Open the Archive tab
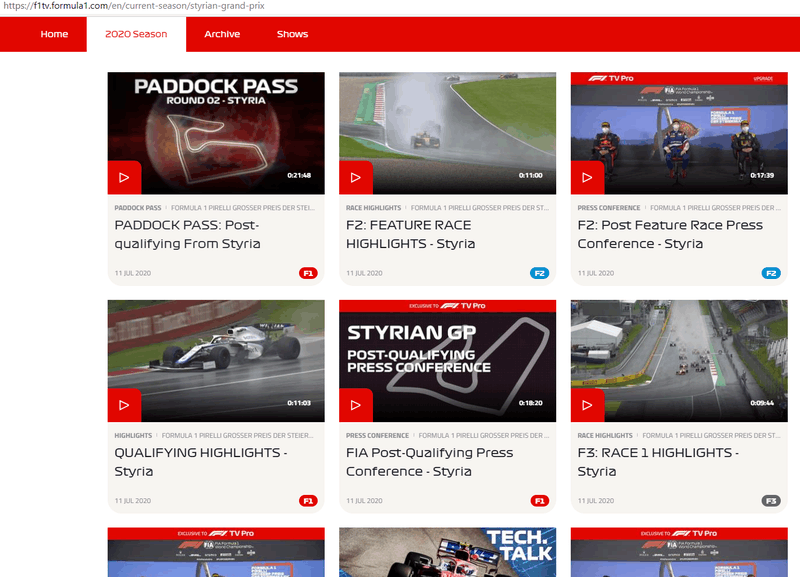This screenshot has width=800, height=577. pyautogui.click(x=222, y=34)
